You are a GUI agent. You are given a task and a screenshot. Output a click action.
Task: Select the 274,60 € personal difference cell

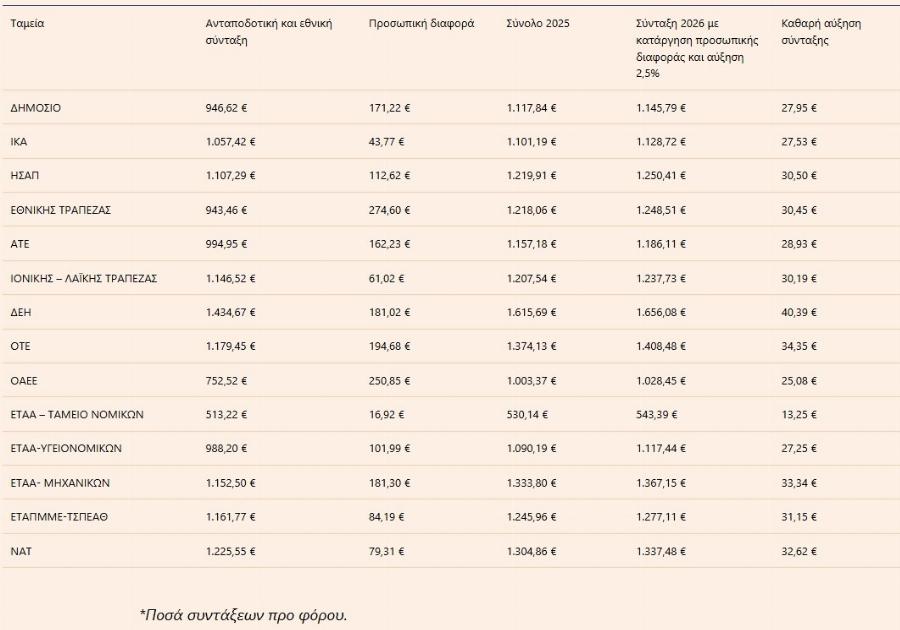389,210
